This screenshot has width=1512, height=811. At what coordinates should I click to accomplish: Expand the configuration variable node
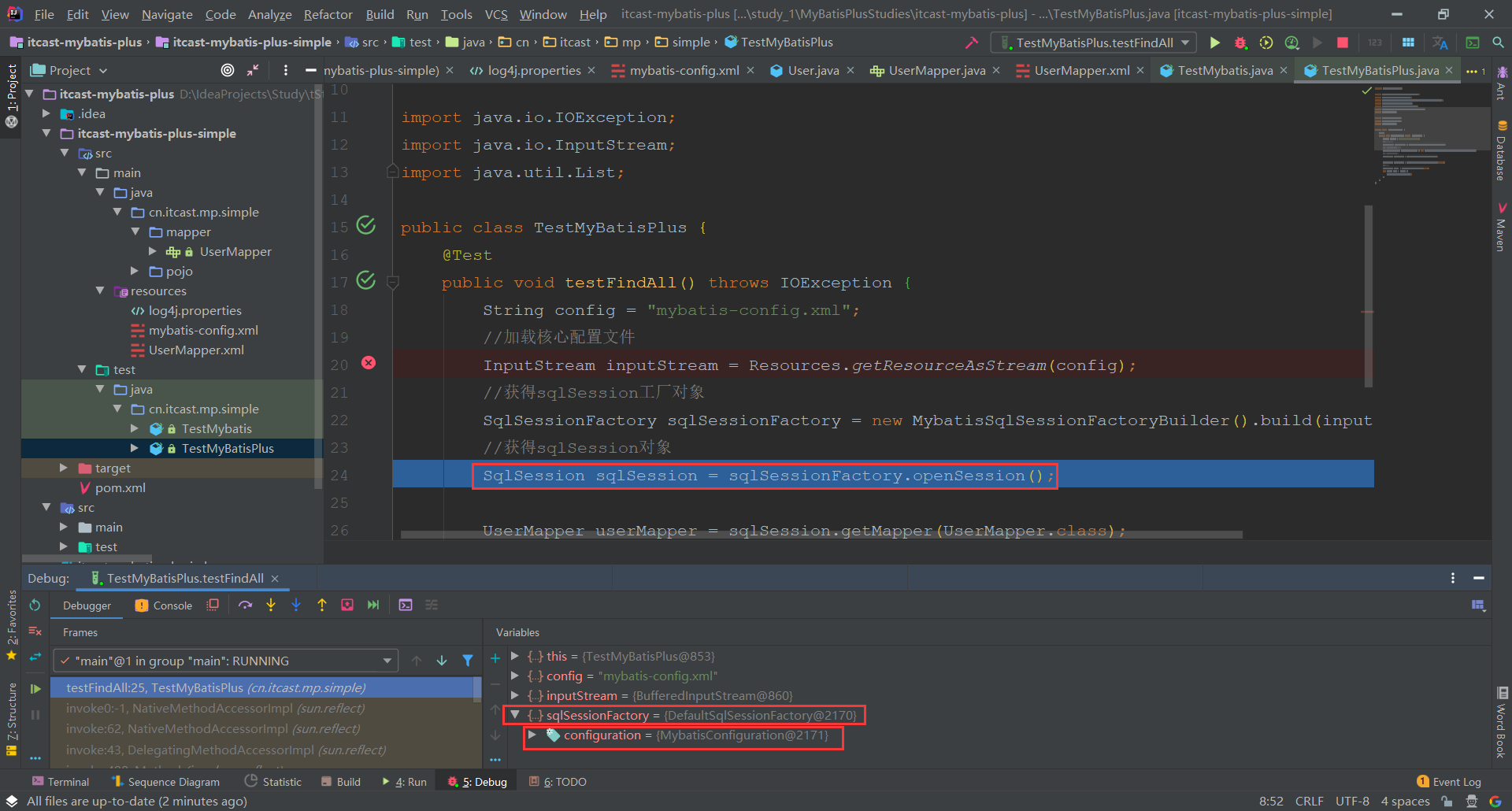click(x=532, y=735)
